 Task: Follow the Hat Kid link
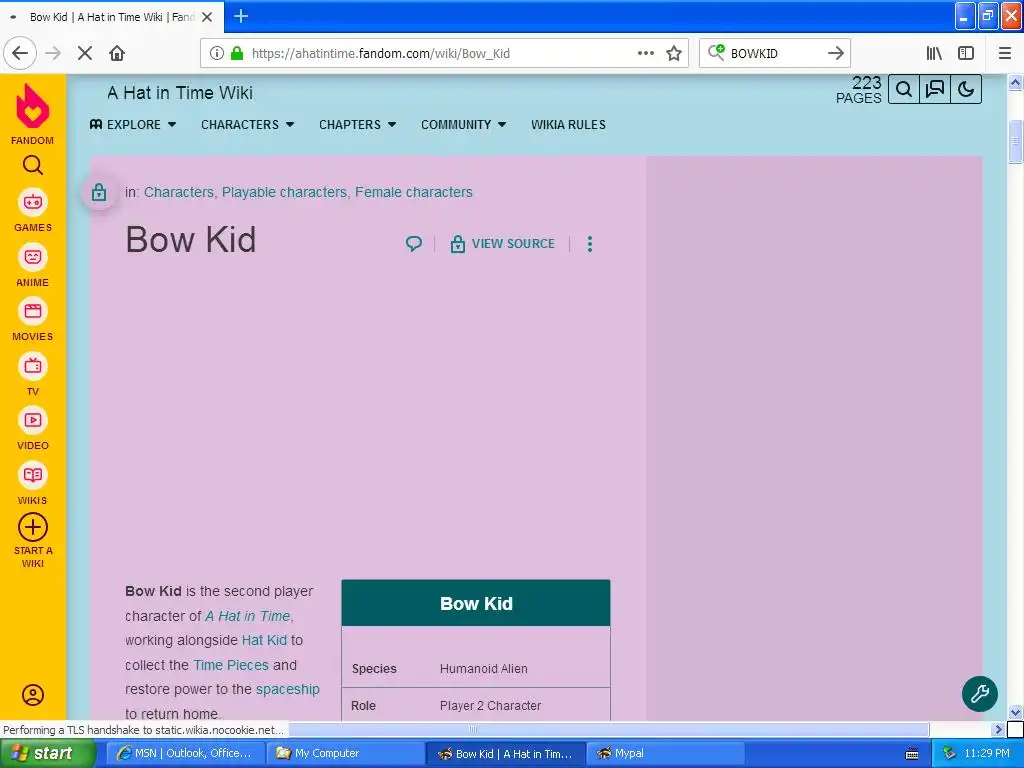pos(264,640)
